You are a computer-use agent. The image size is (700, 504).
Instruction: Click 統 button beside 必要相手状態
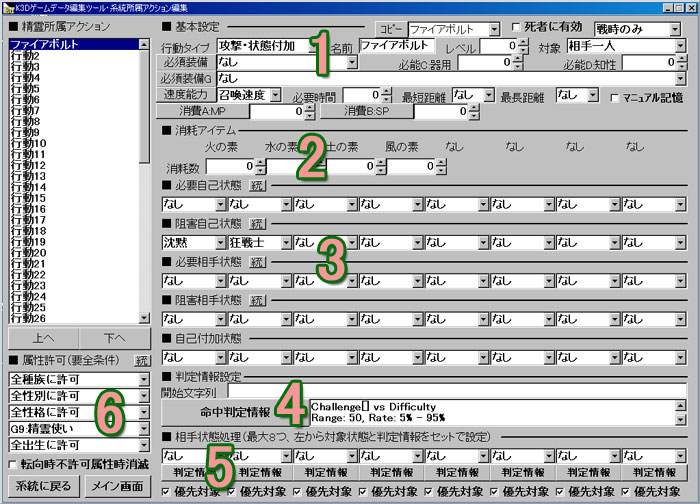tap(257, 262)
